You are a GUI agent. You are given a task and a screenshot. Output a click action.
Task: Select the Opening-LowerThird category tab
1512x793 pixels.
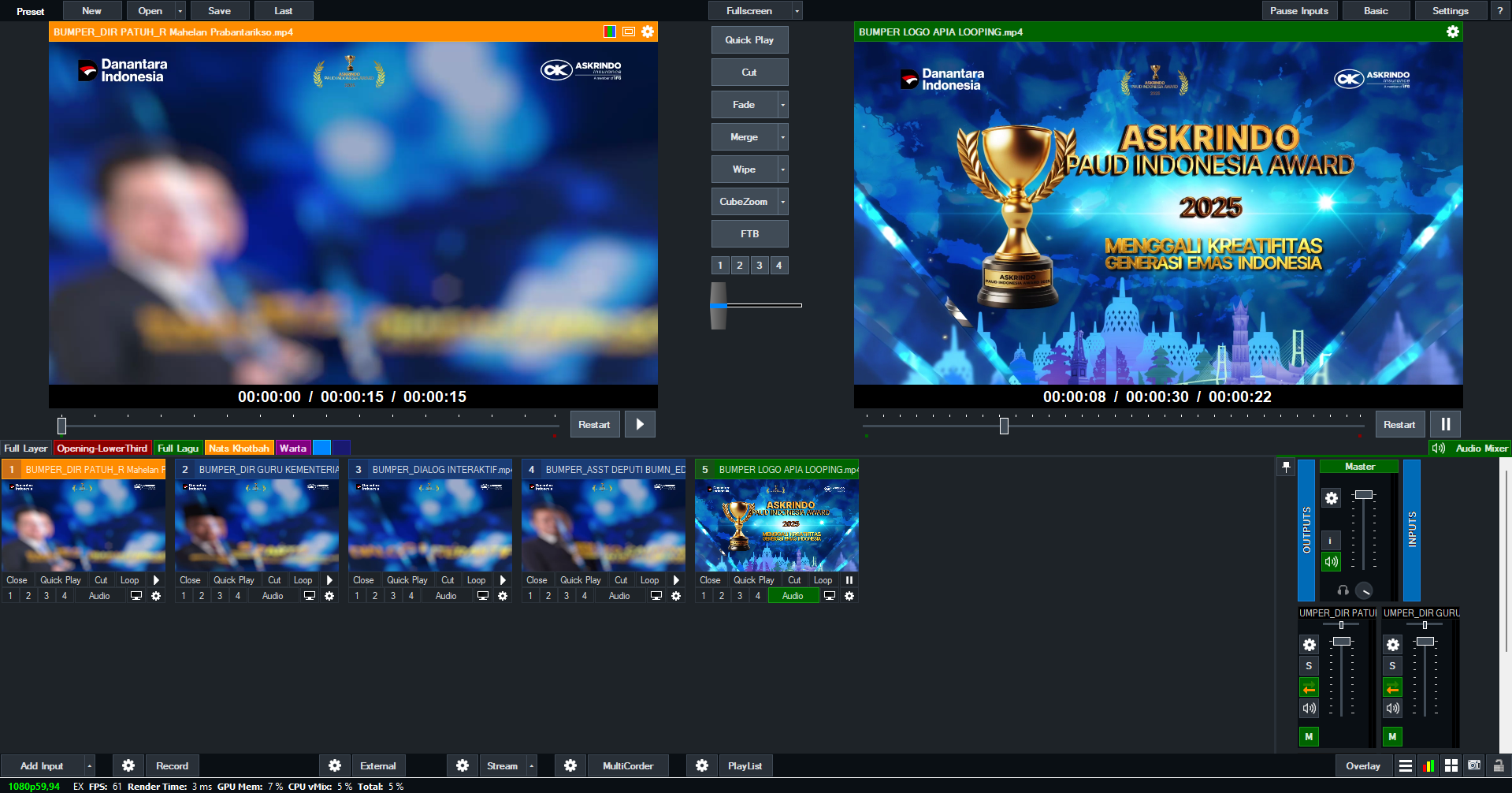pyautogui.click(x=102, y=448)
